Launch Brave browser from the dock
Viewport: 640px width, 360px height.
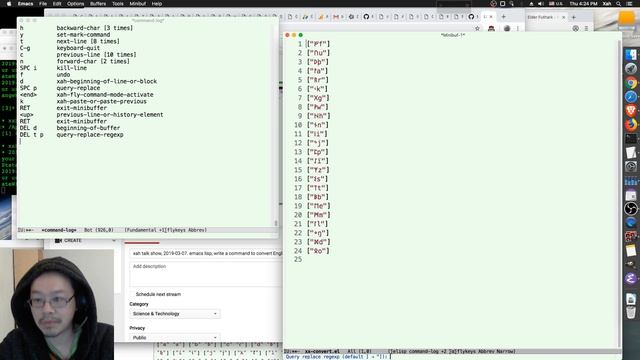point(631,111)
